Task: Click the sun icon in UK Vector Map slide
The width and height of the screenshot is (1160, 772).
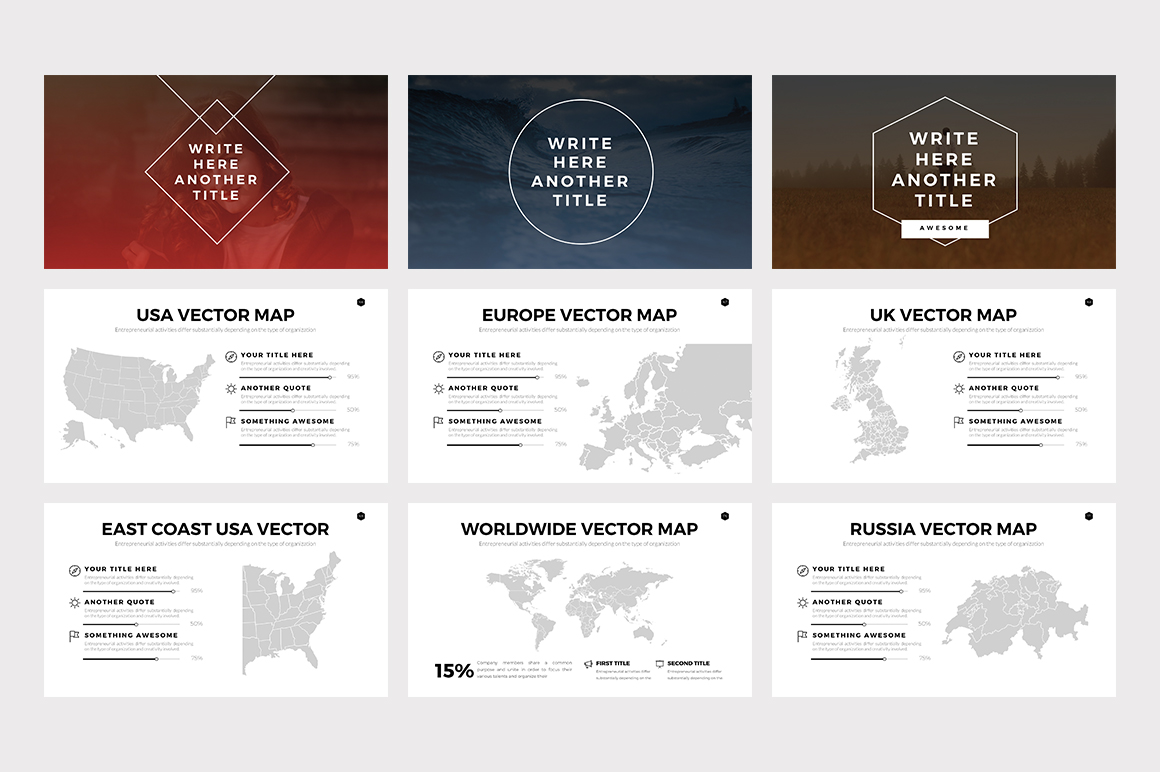Action: (959, 389)
